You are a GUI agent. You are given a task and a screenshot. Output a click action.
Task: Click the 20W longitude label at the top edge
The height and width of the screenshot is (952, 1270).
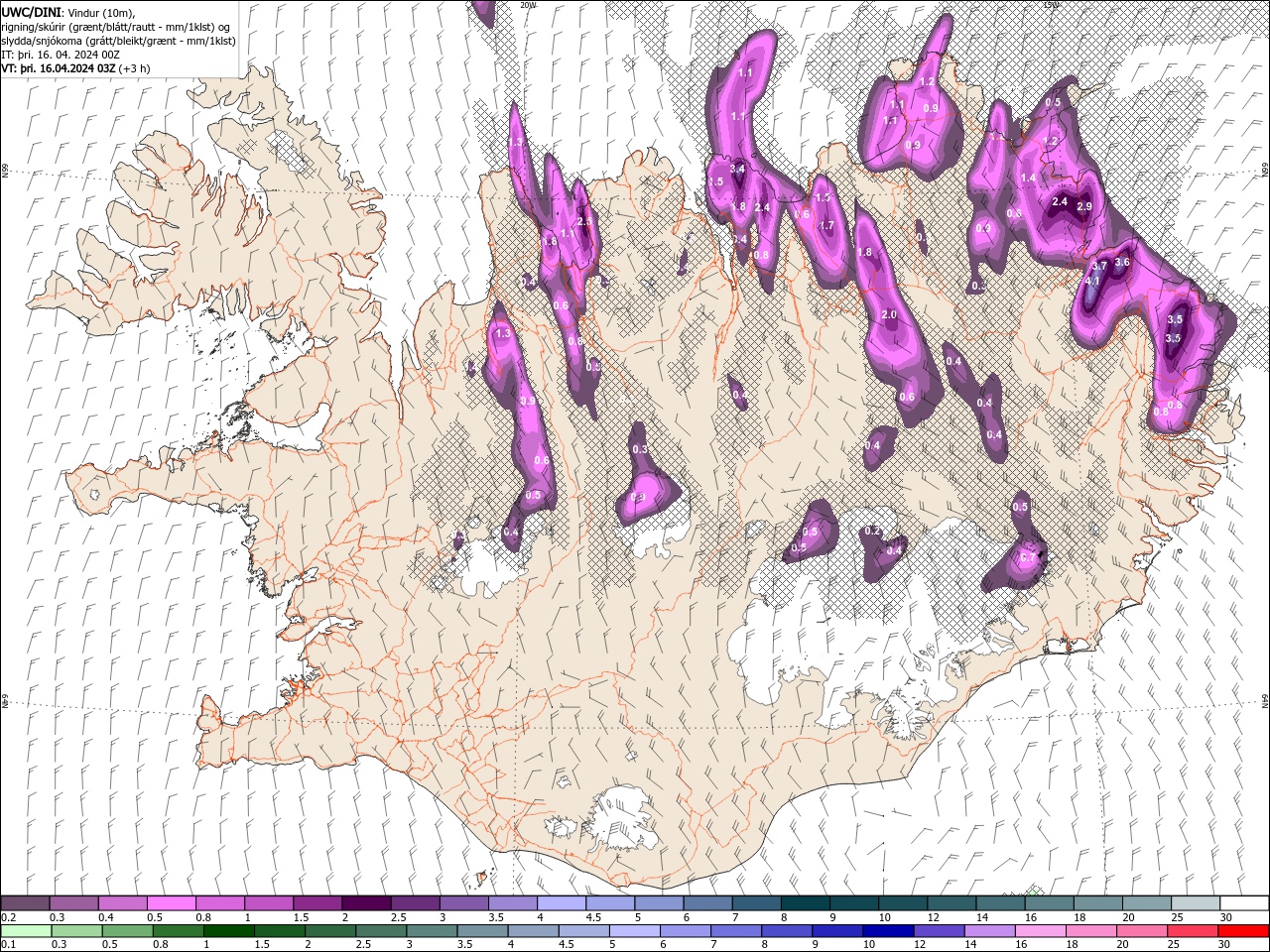point(529,5)
